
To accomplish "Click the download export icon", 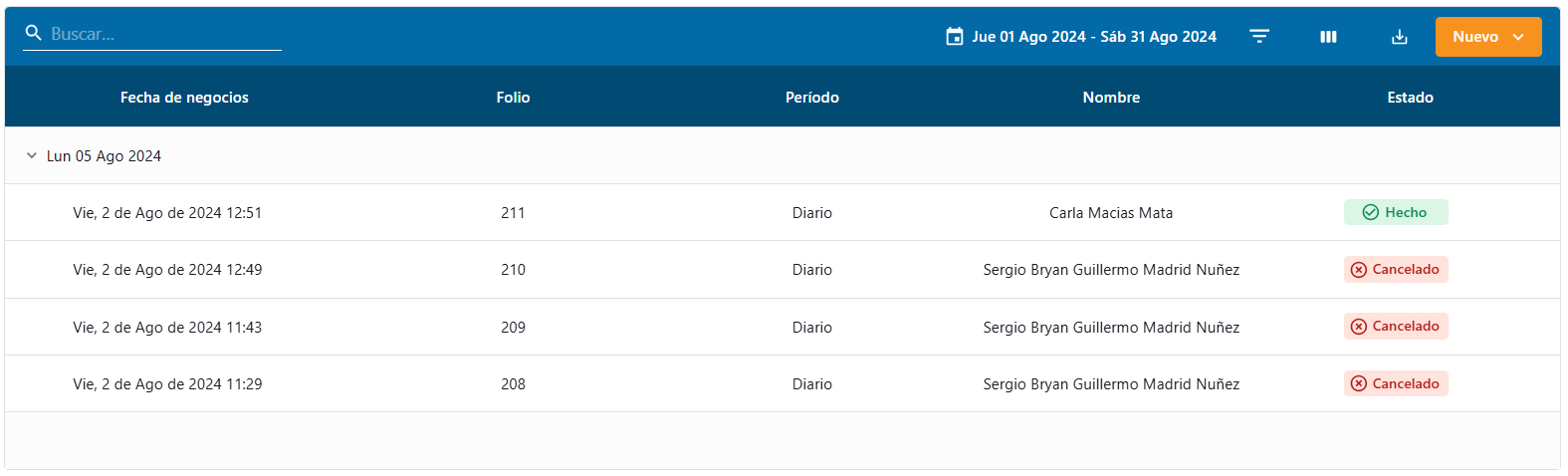I will [1399, 37].
